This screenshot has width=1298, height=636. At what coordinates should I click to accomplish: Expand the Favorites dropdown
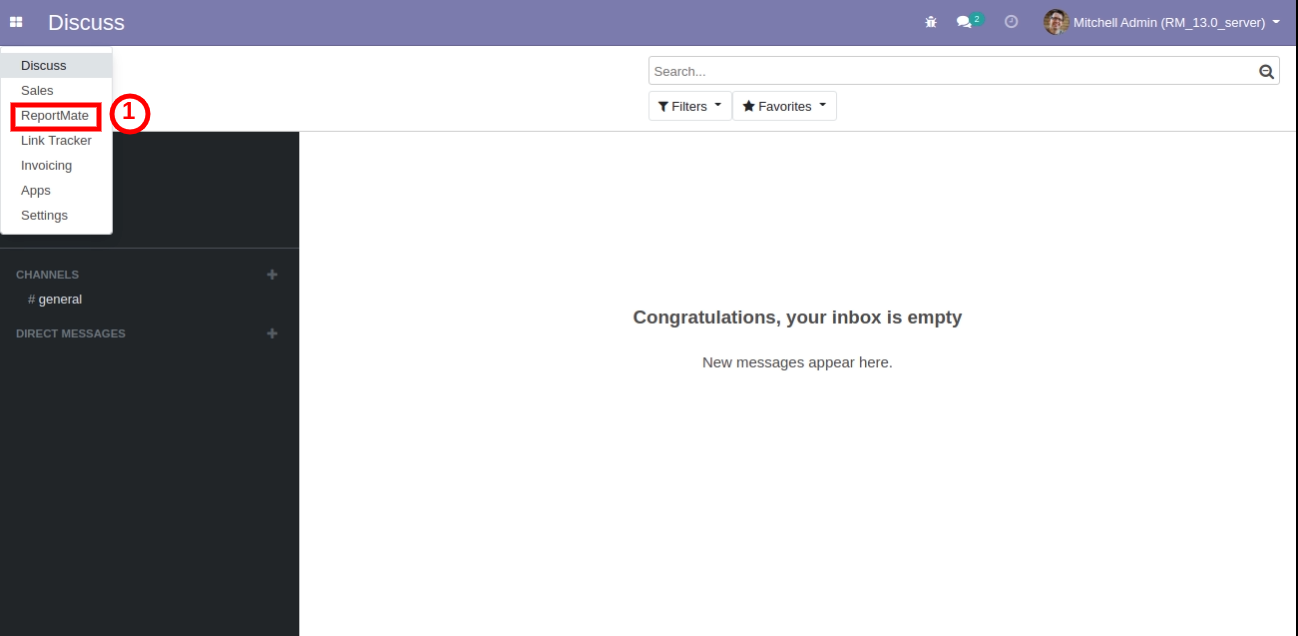784,106
